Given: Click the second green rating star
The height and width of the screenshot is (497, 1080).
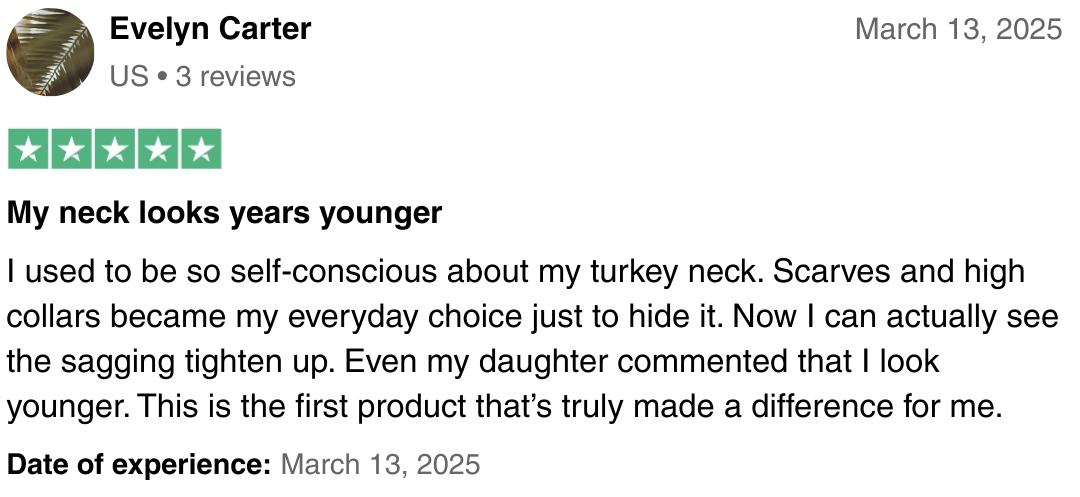Looking at the screenshot, I should click(x=72, y=150).
